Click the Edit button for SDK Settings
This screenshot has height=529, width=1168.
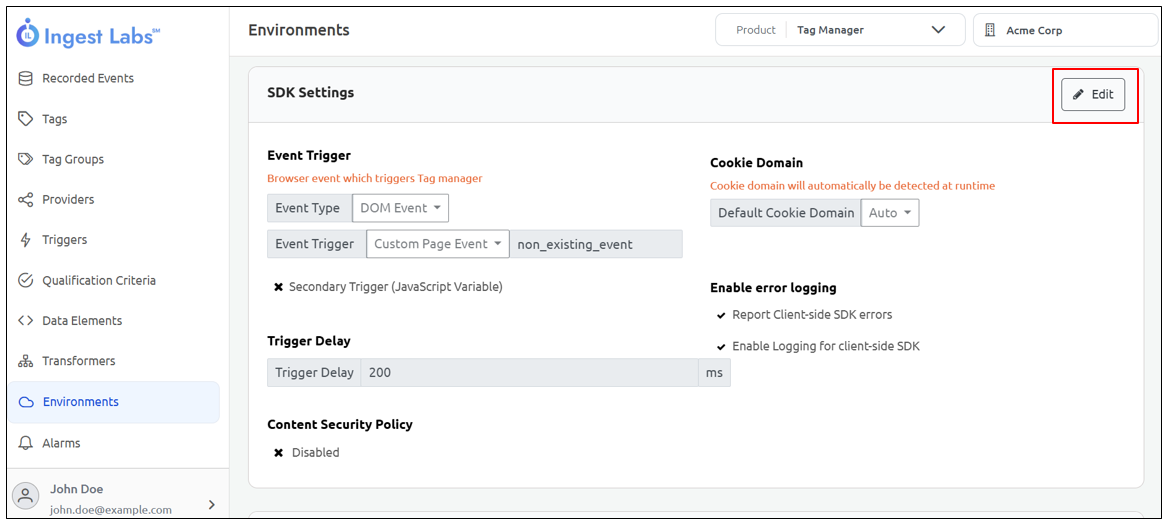pos(1093,95)
